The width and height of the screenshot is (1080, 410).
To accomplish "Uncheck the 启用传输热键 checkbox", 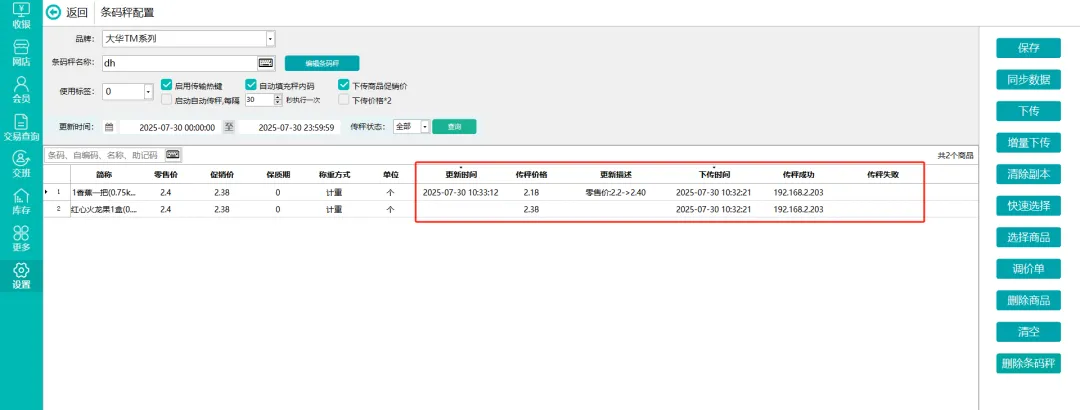I will tap(166, 86).
